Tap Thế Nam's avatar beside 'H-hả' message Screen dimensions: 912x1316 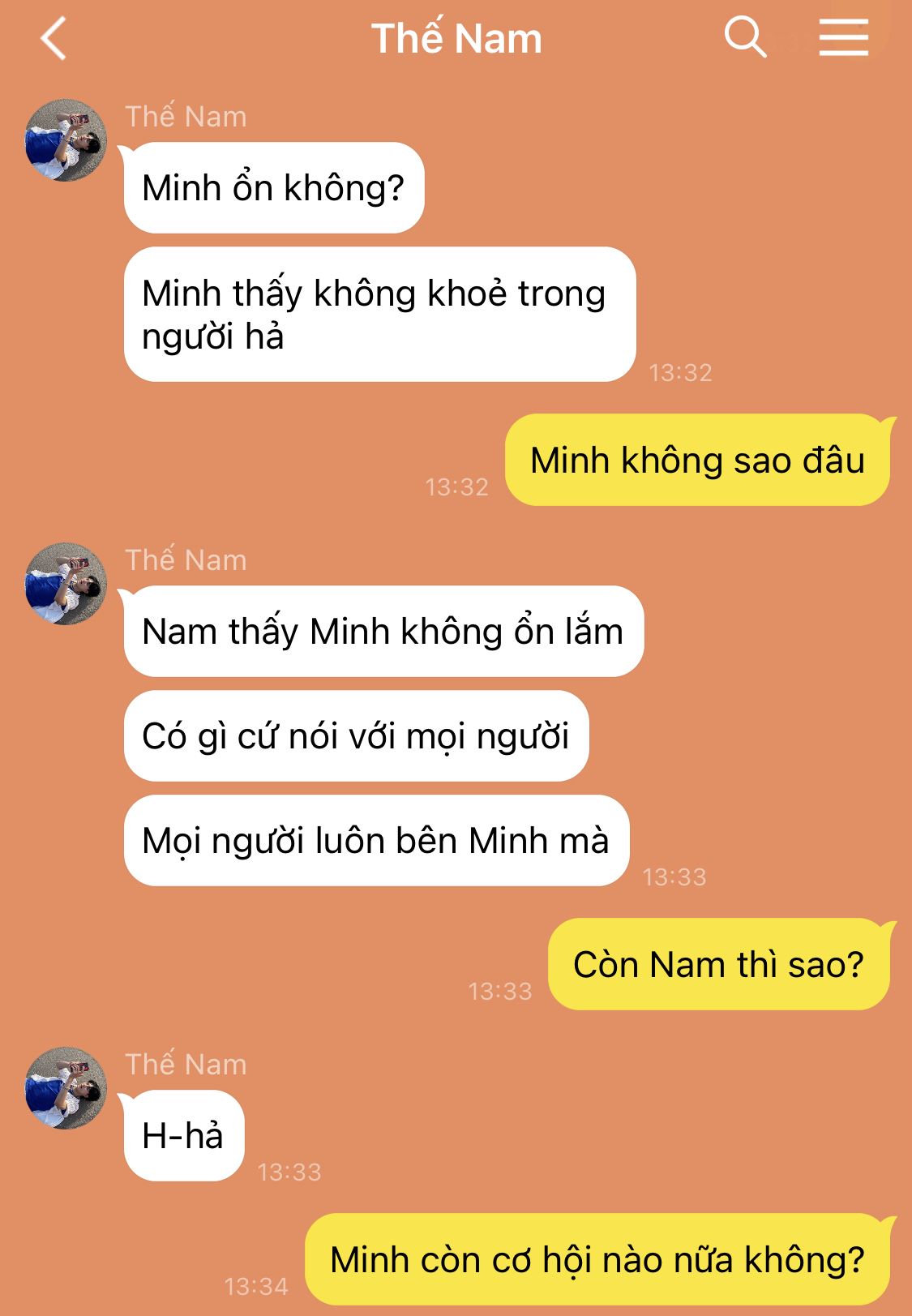point(66,1088)
